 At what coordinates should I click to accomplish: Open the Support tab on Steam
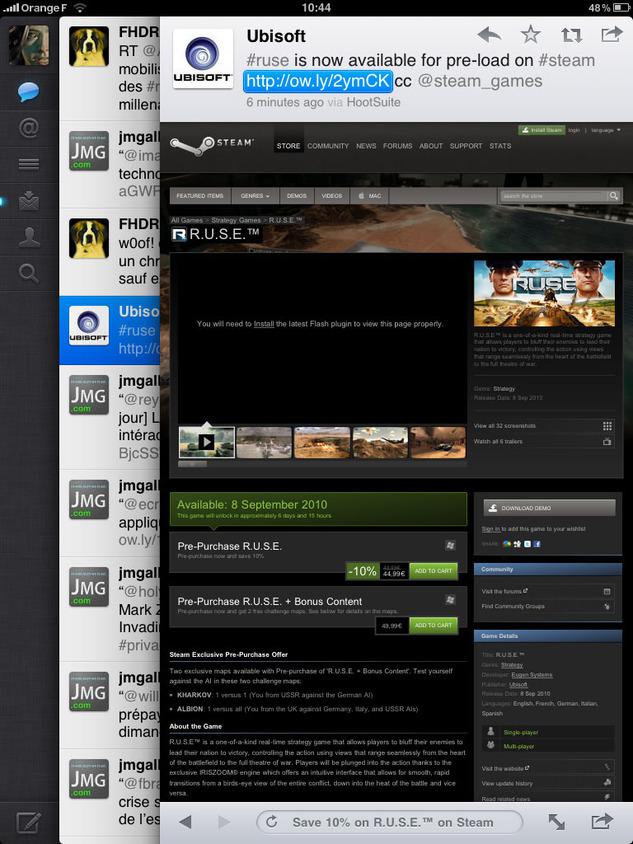pos(466,146)
